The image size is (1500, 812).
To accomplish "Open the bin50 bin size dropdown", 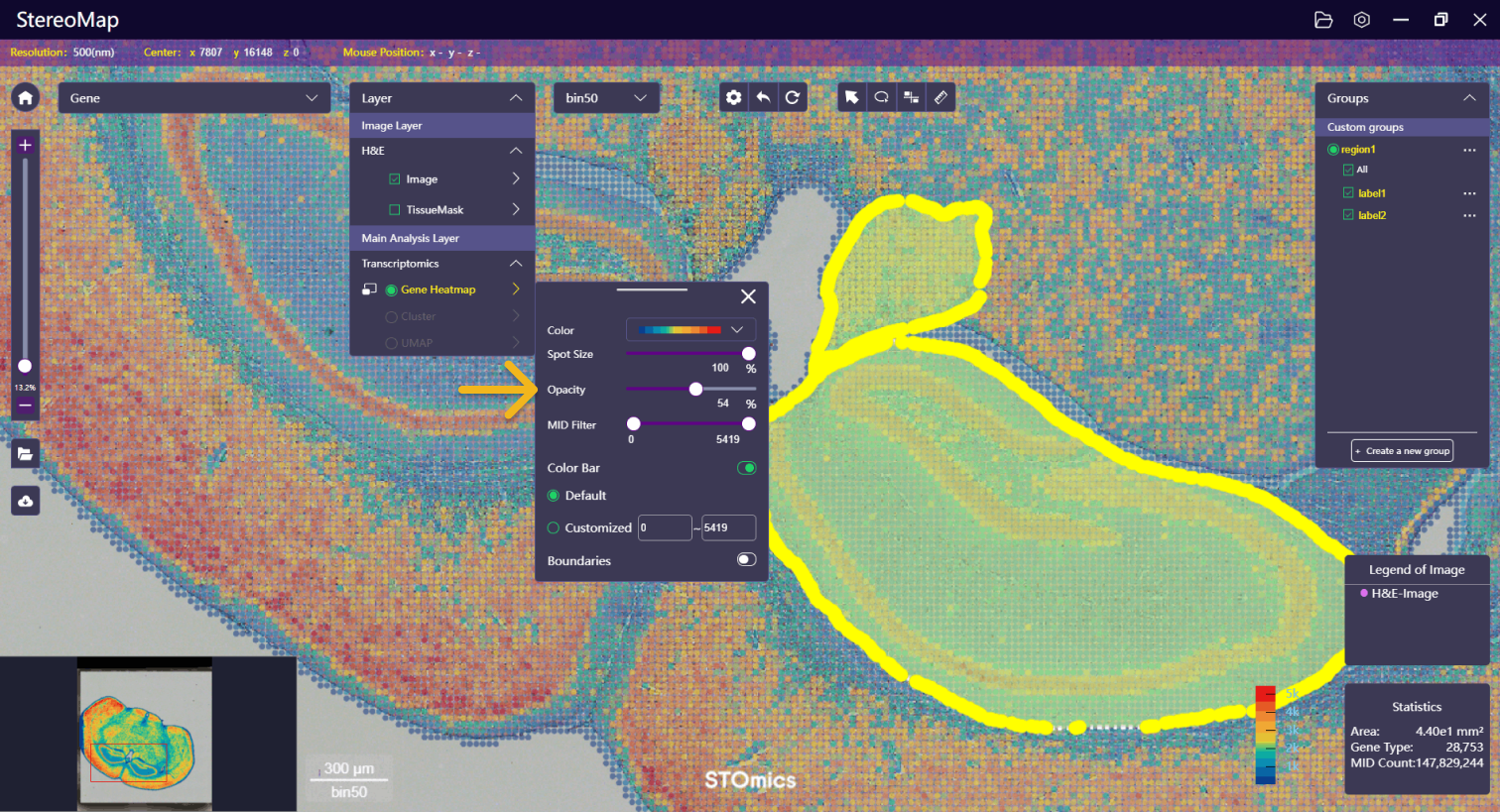I will 605,98.
